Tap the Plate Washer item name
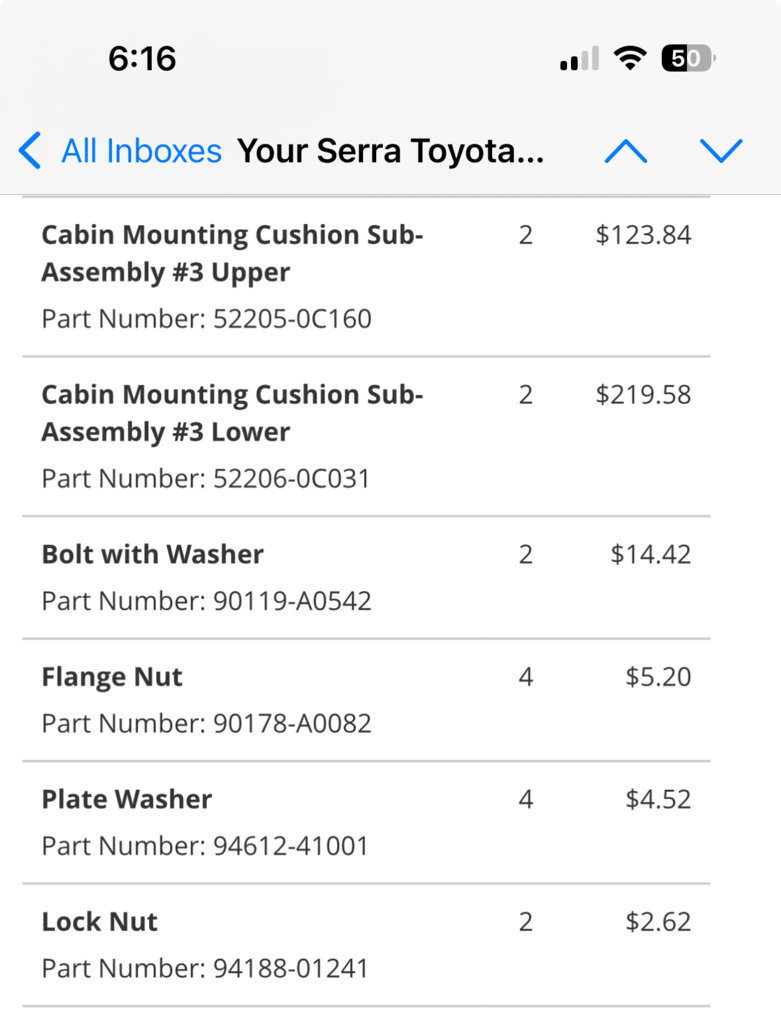Screen dimensions: 781x1023 click(127, 799)
